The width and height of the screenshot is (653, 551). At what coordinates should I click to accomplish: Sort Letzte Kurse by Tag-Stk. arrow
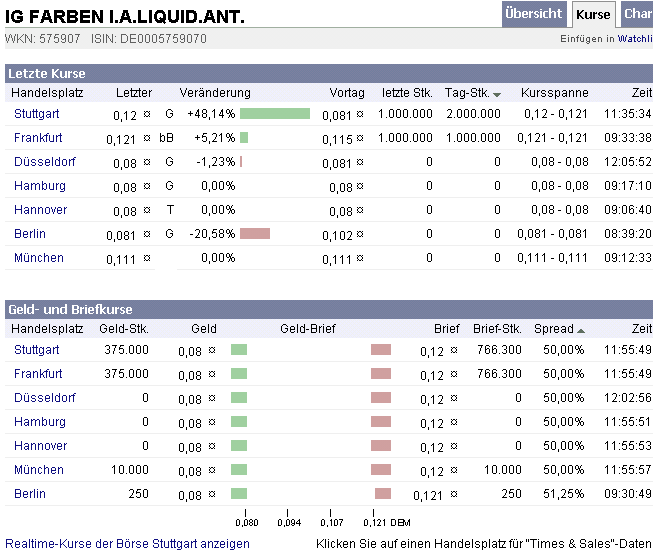click(497, 95)
